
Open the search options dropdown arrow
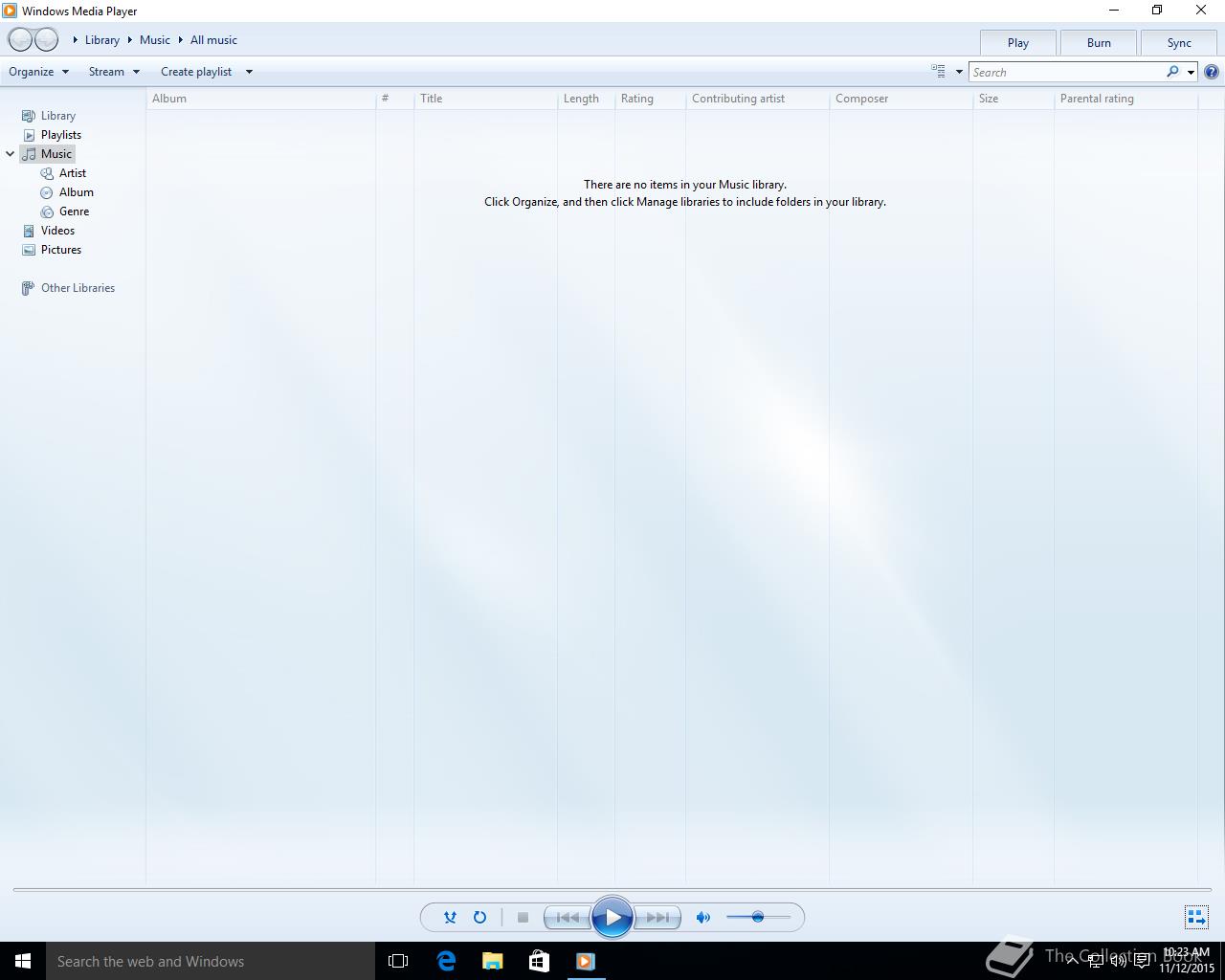(x=1191, y=72)
